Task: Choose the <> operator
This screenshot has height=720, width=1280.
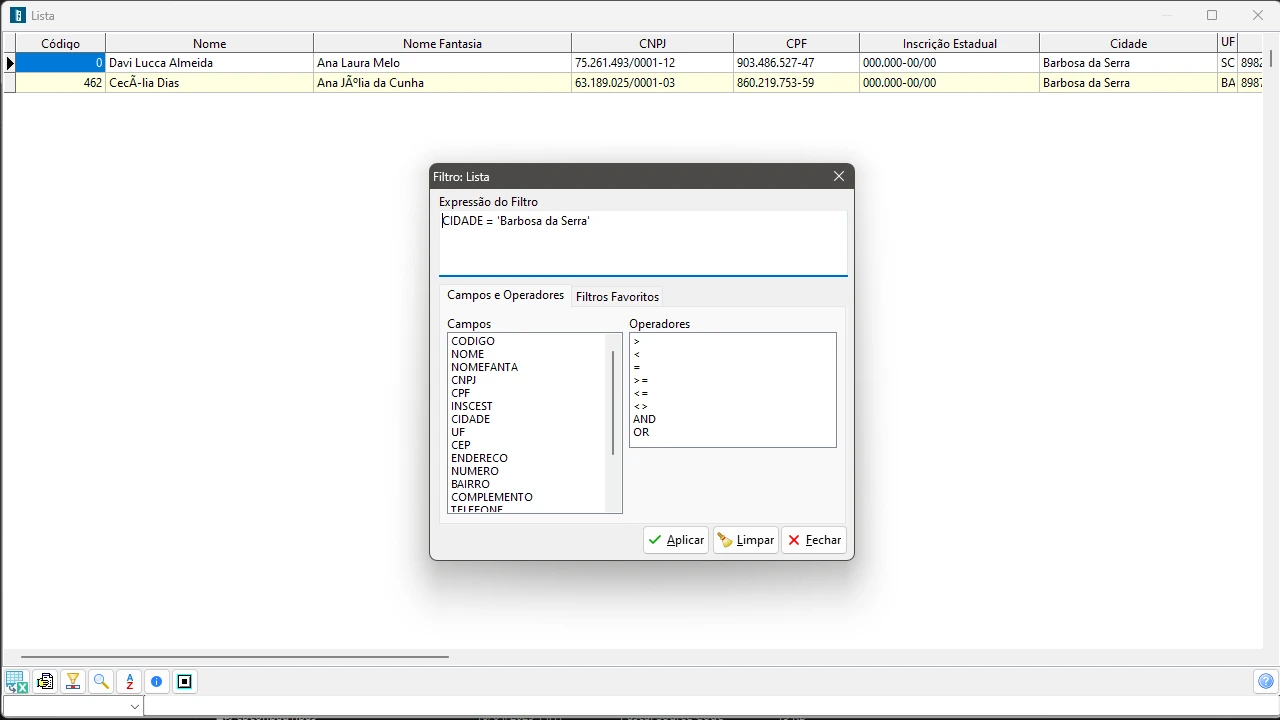Action: [x=640, y=406]
